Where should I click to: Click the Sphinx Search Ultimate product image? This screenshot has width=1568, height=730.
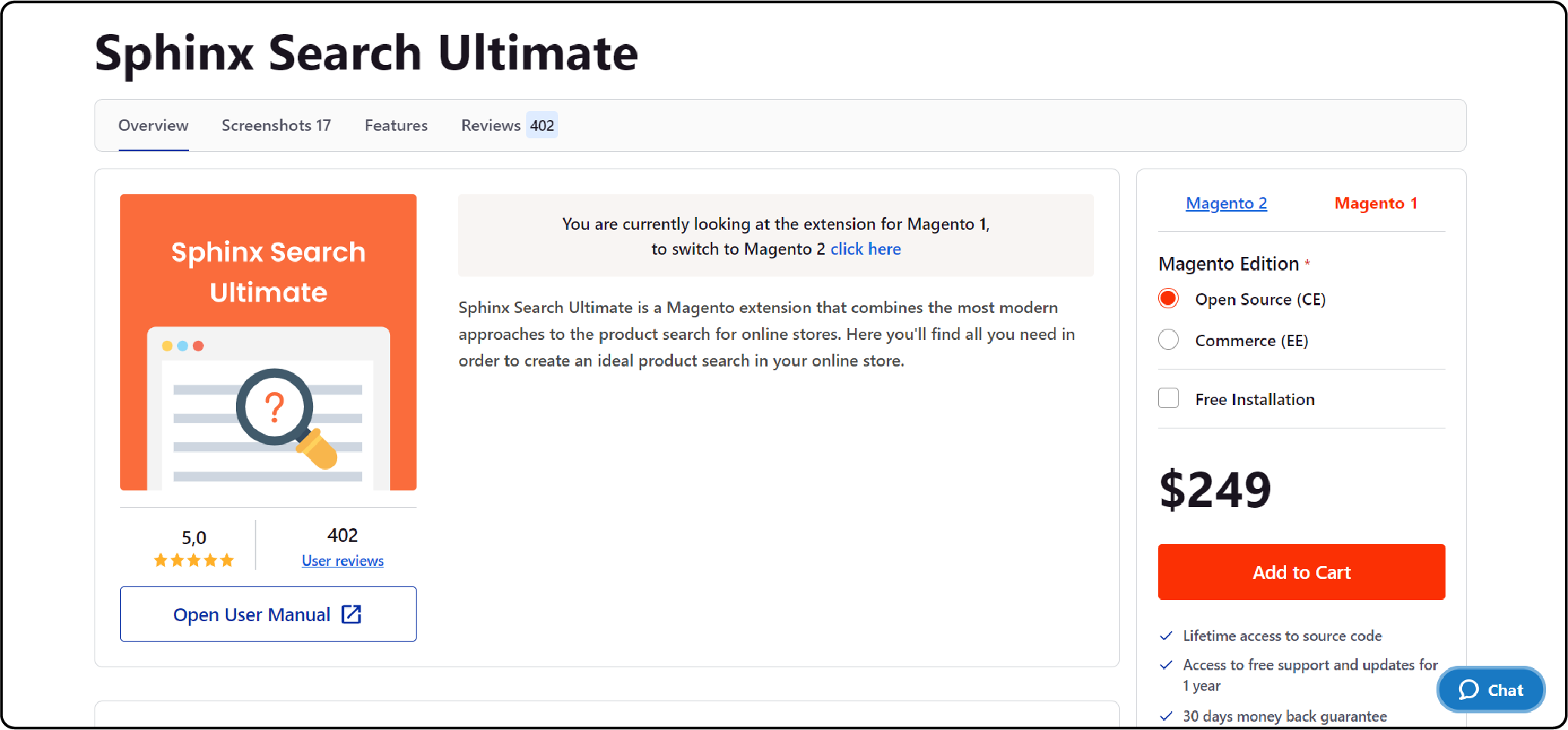pos(268,342)
